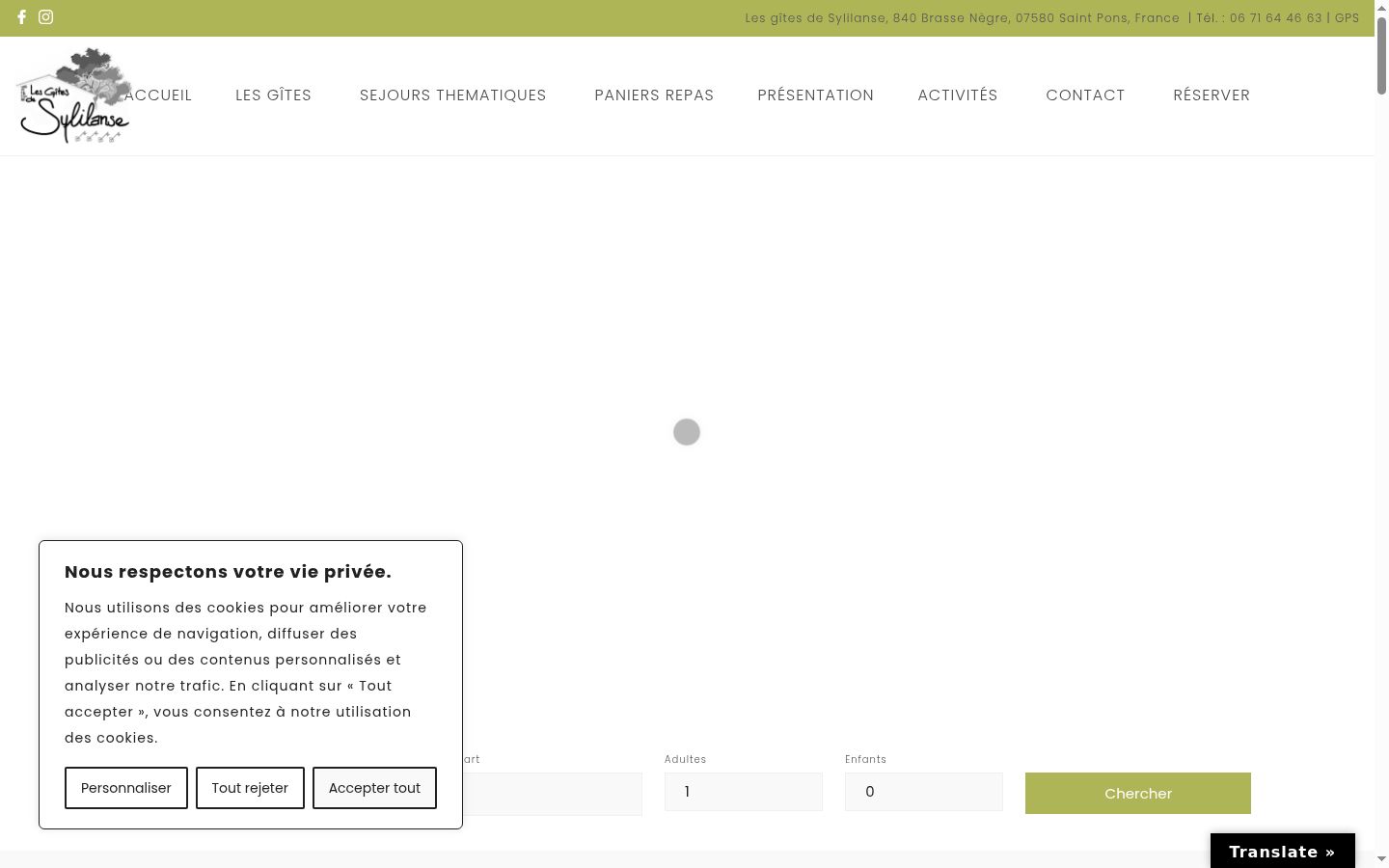Accept all cookies with Accepter tout
The width and height of the screenshot is (1389, 868).
point(374,788)
